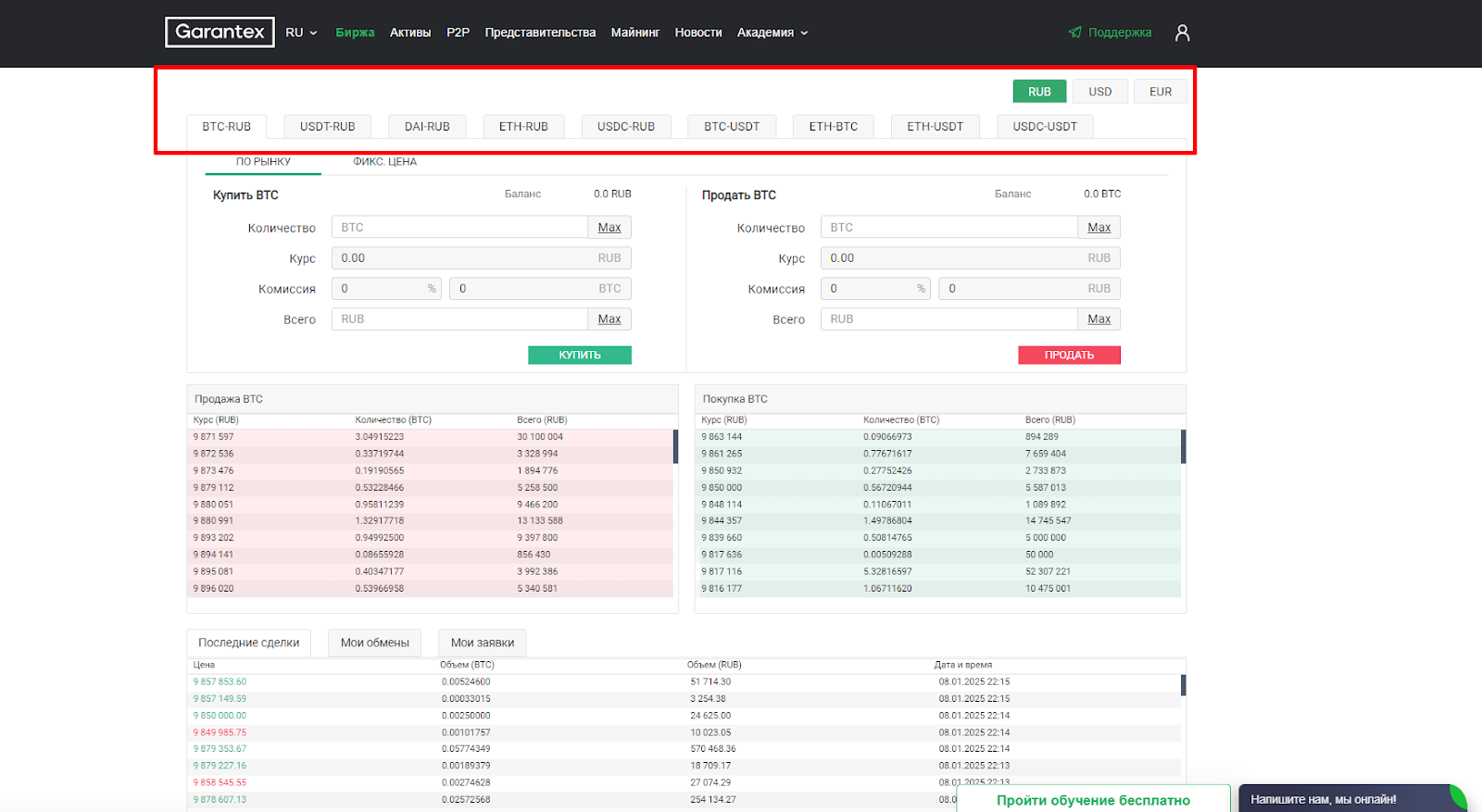Viewport: 1482px width, 812px height.
Task: Select the ПО РЫНКУ order tab
Action: tap(263, 162)
